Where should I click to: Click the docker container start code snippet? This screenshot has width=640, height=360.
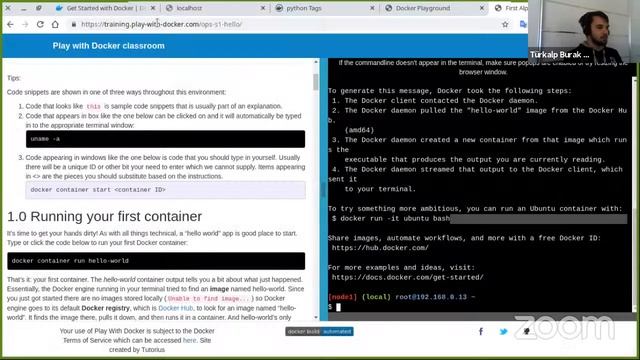tap(165, 190)
